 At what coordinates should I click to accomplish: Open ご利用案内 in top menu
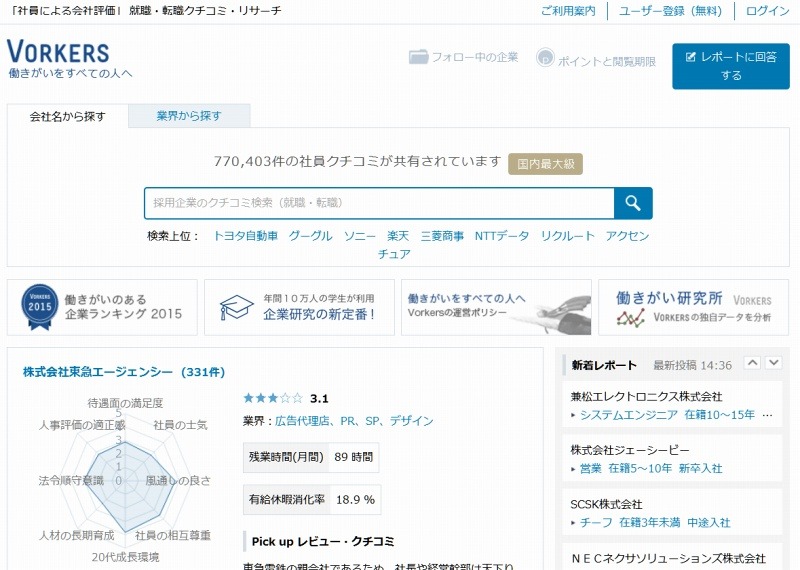[x=568, y=11]
